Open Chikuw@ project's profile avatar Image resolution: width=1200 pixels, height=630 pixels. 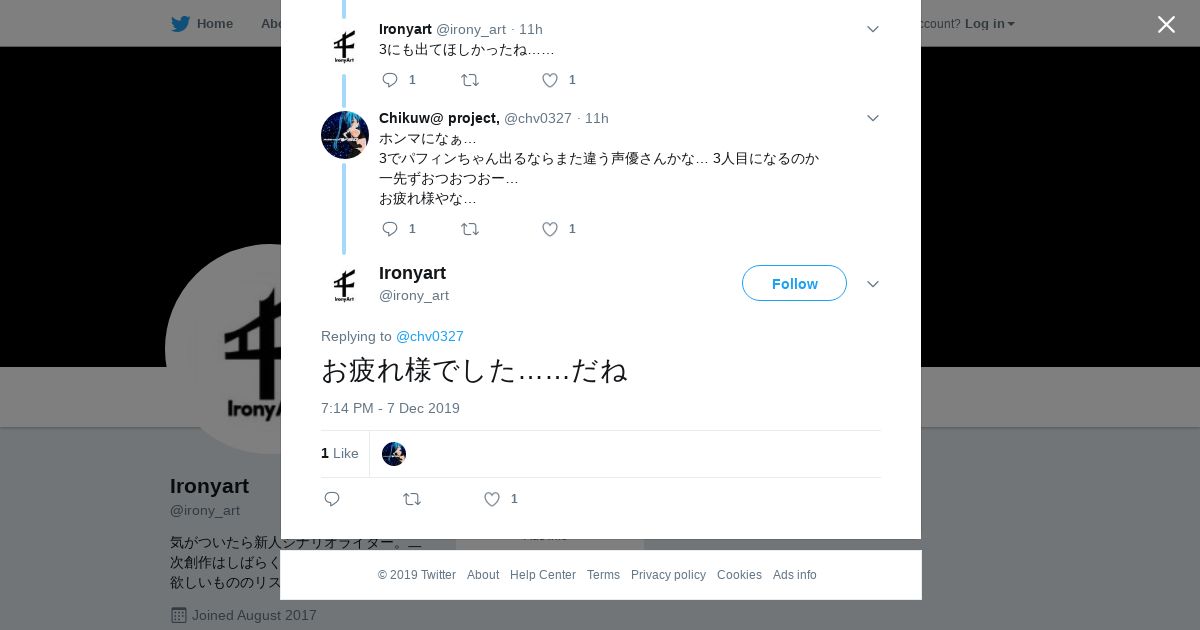(345, 135)
